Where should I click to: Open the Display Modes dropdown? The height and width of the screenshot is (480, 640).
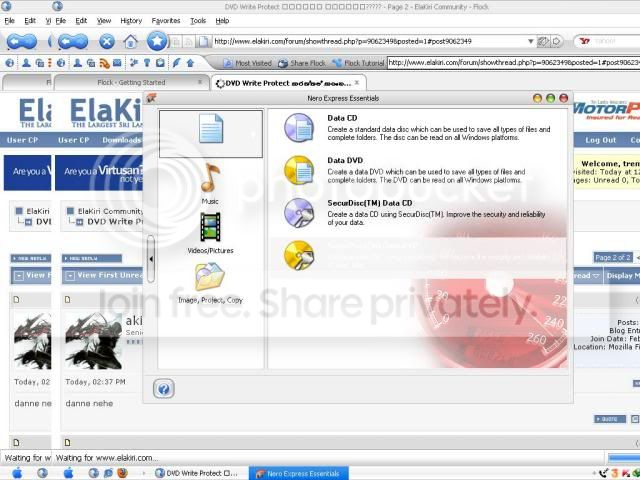622,276
